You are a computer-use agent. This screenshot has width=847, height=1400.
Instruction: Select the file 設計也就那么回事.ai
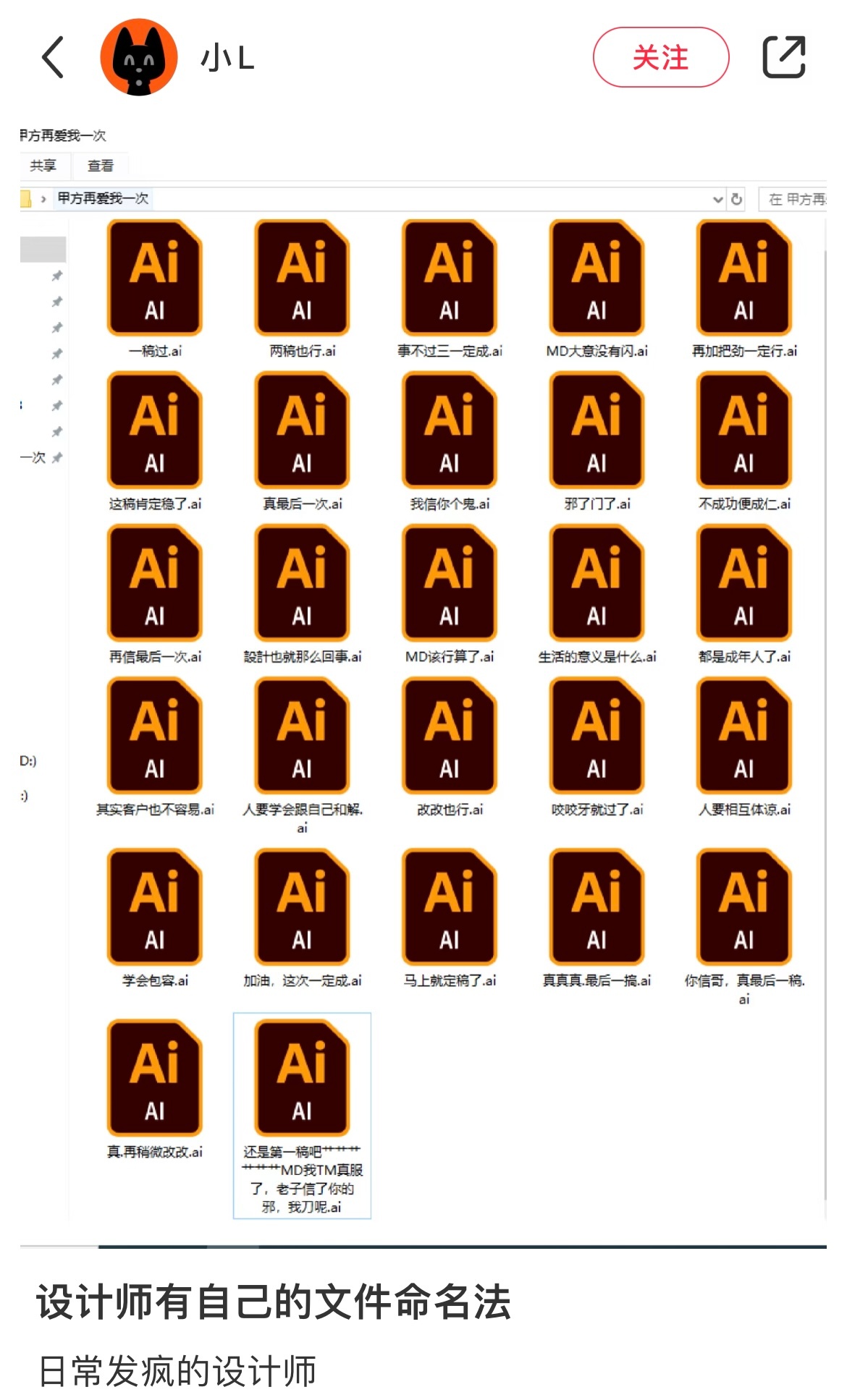coord(303,595)
